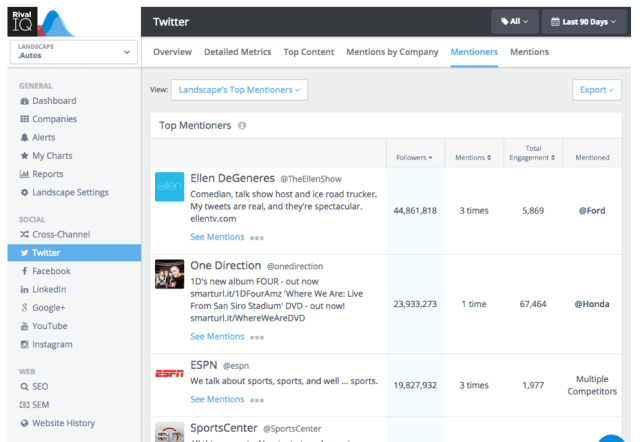
Task: Click the Cross-Channel shuffle icon
Action: click(x=24, y=234)
